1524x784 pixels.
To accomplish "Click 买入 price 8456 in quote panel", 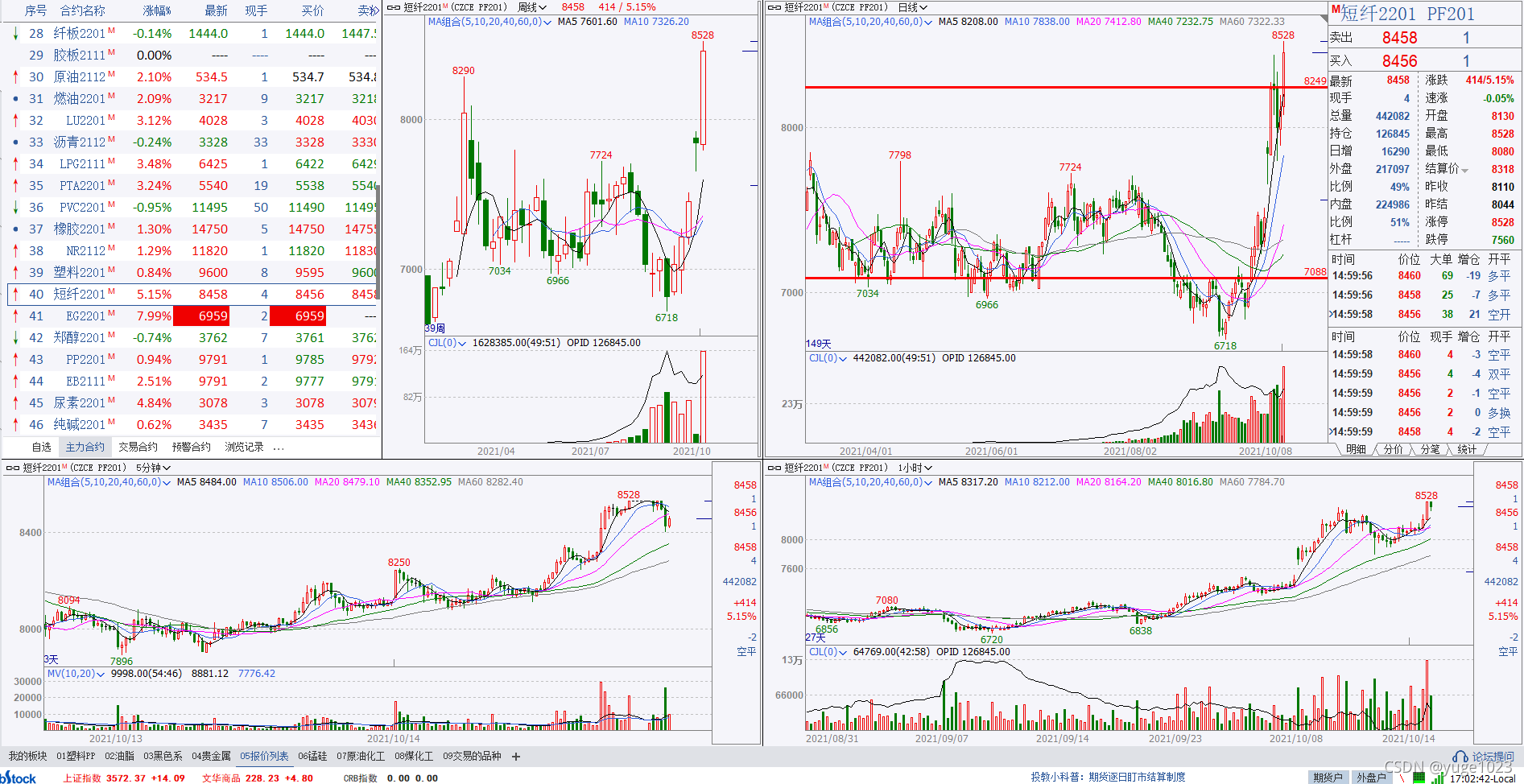I will (x=1399, y=61).
